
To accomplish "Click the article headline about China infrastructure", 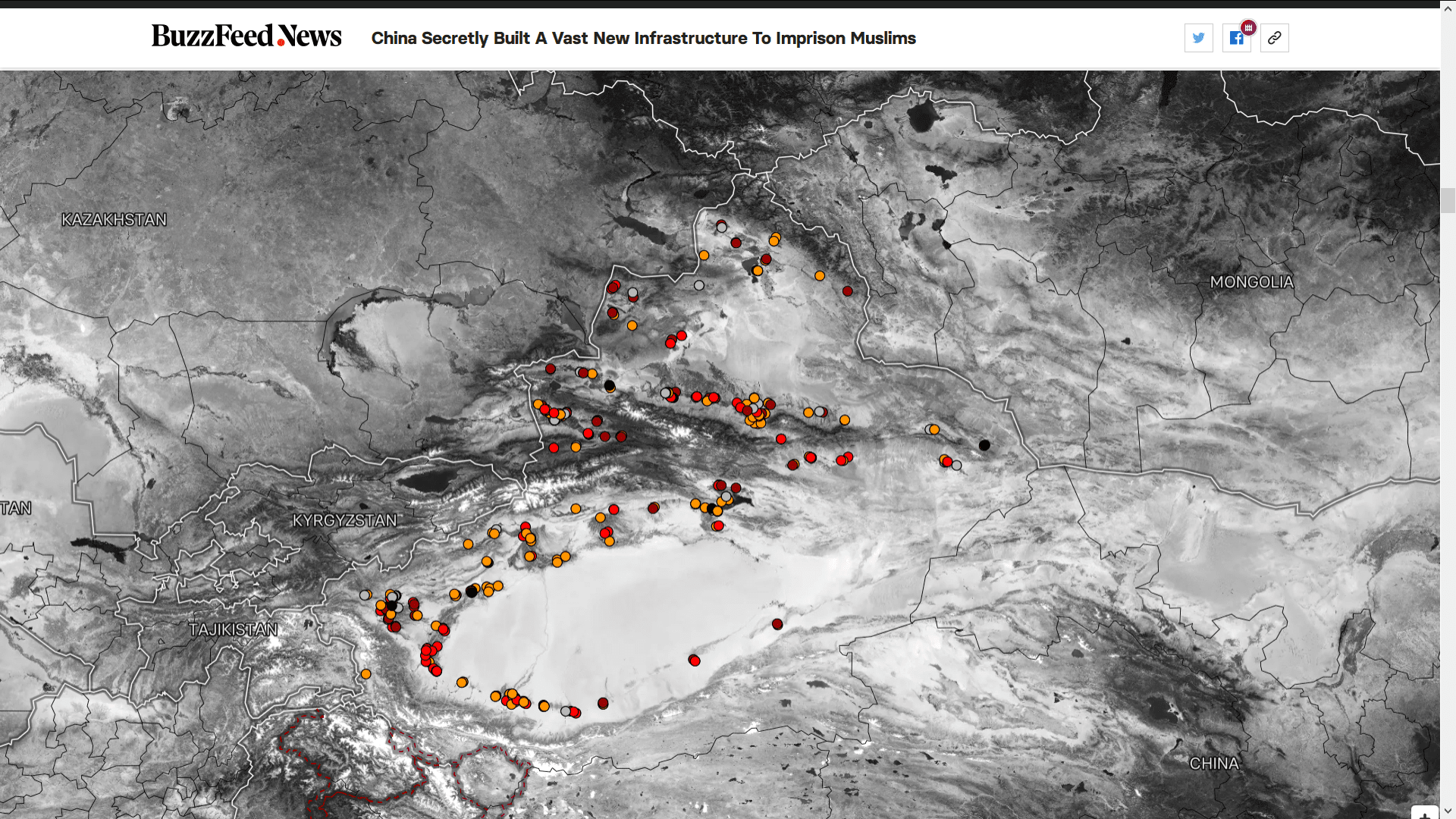I will 643,38.
